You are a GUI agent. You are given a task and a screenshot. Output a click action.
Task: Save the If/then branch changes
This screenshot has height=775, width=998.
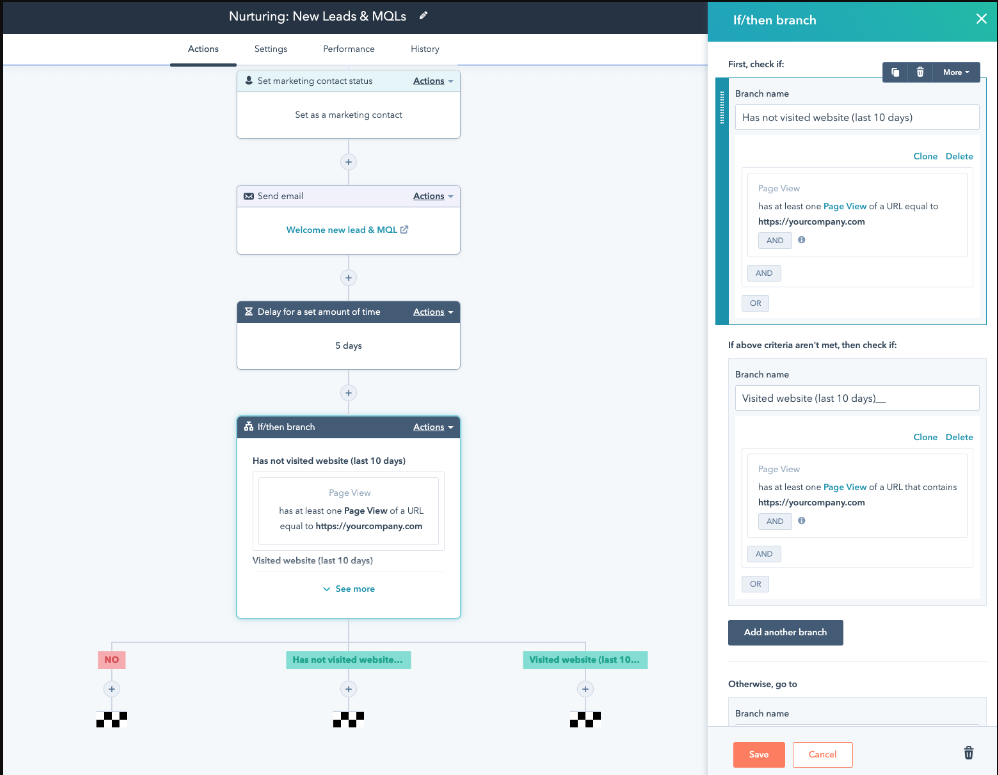click(x=758, y=754)
